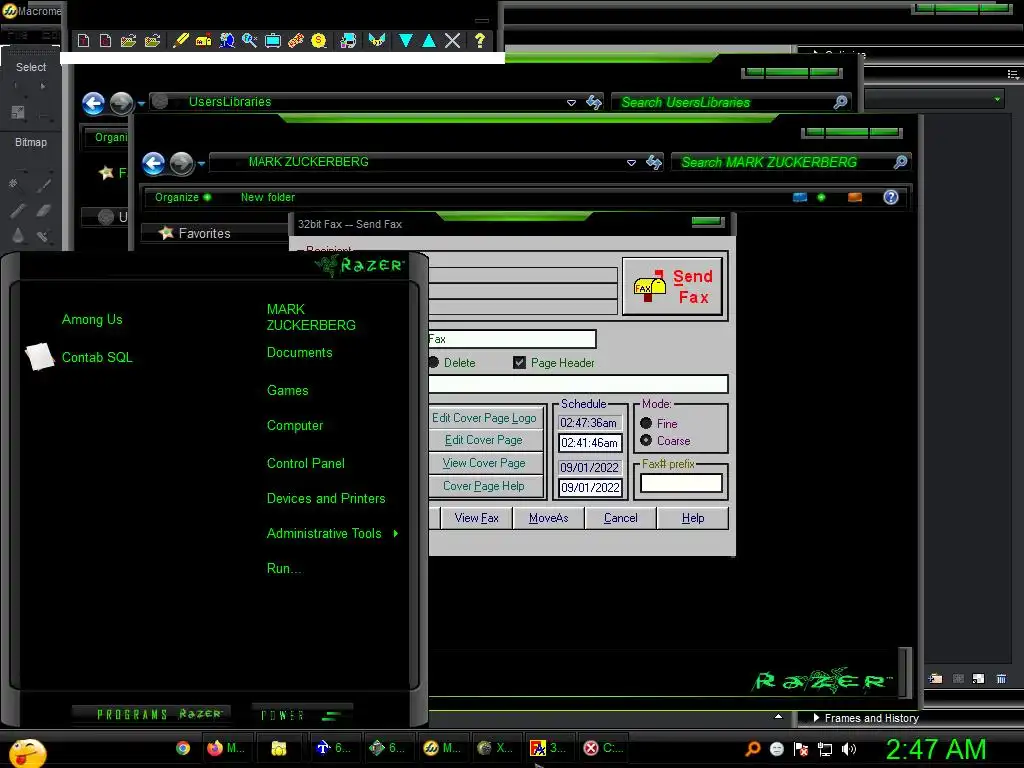
Task: Open the UsersLibraries address dropdown arrow
Action: (x=571, y=103)
